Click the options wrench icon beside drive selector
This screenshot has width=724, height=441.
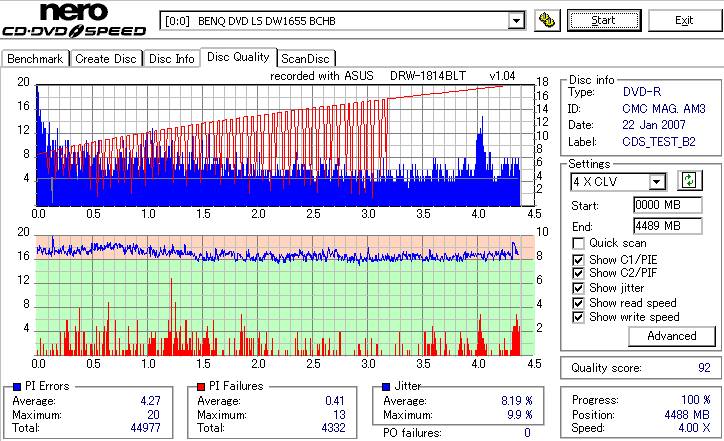click(x=547, y=21)
